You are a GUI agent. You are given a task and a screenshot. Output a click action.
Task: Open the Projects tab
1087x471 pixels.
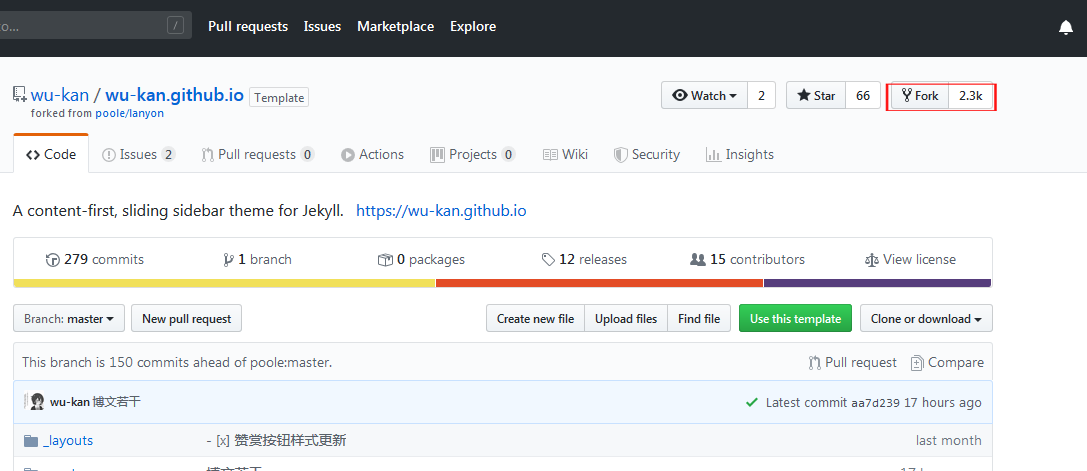tap(473, 155)
